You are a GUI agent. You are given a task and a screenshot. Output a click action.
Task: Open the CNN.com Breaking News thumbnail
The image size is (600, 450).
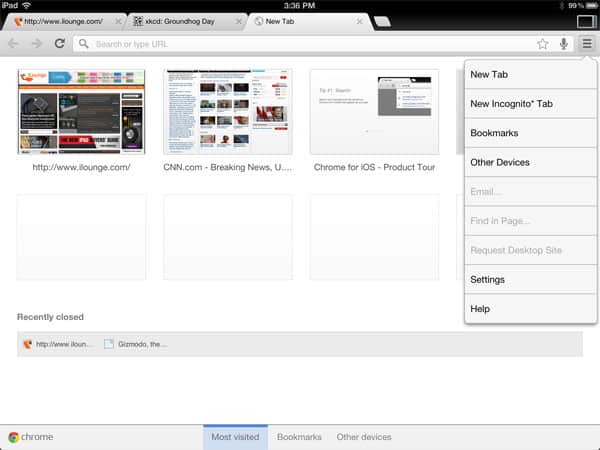point(228,112)
